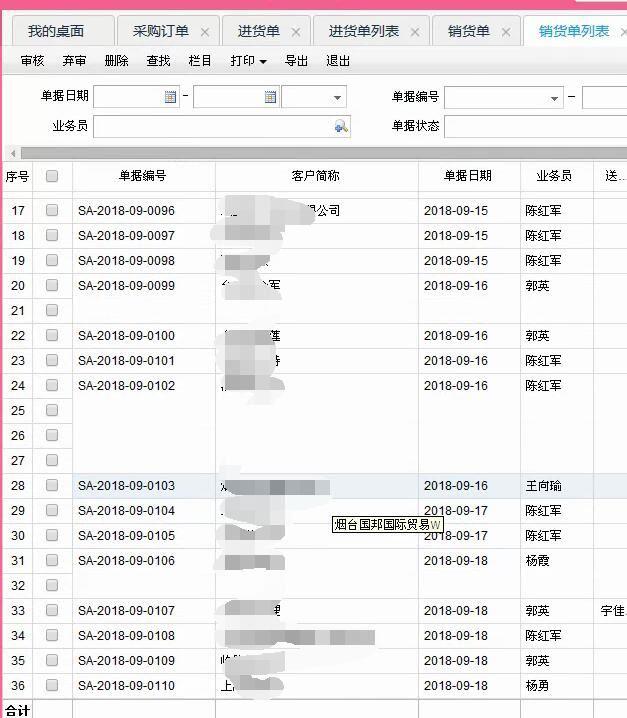Check the checkbox for row 33
The width and height of the screenshot is (627, 718).
pyautogui.click(x=52, y=610)
